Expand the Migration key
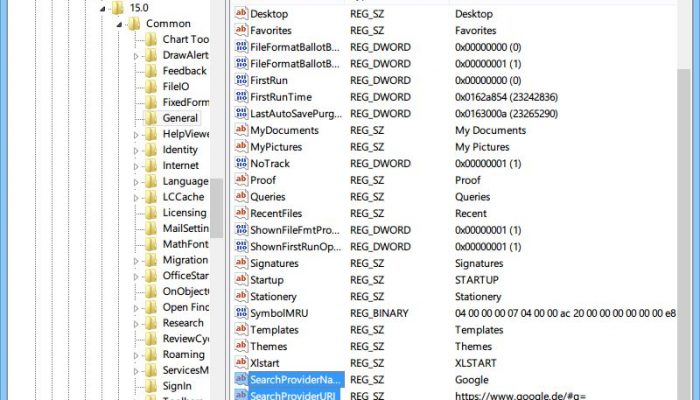Viewport: 700px width, 400px height. 136,261
